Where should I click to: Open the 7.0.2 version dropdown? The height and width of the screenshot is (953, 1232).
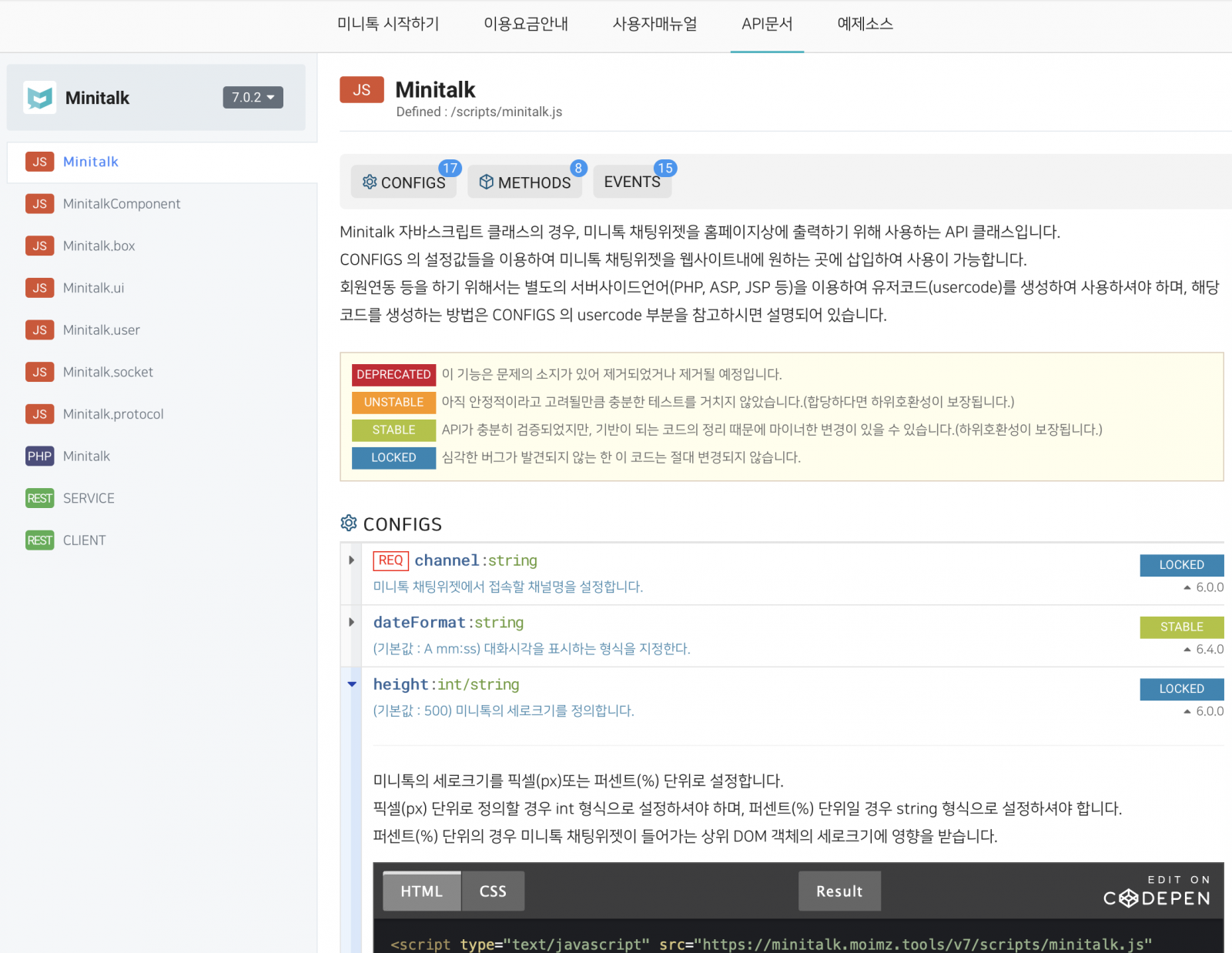pyautogui.click(x=253, y=98)
